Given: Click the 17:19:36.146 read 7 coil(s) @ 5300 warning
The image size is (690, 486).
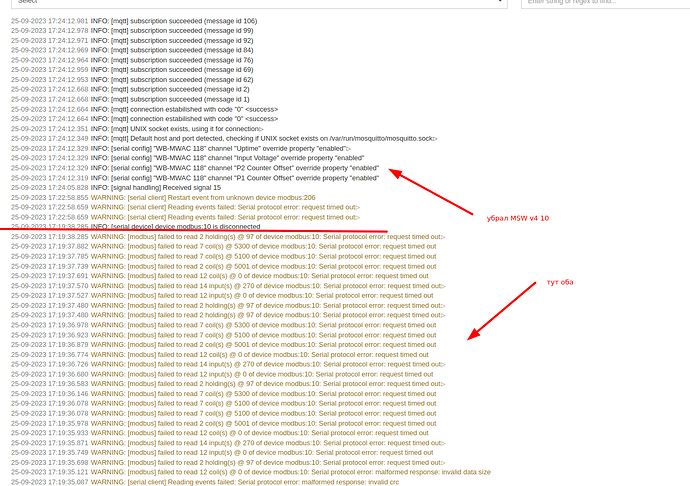Looking at the screenshot, I should (x=224, y=394).
